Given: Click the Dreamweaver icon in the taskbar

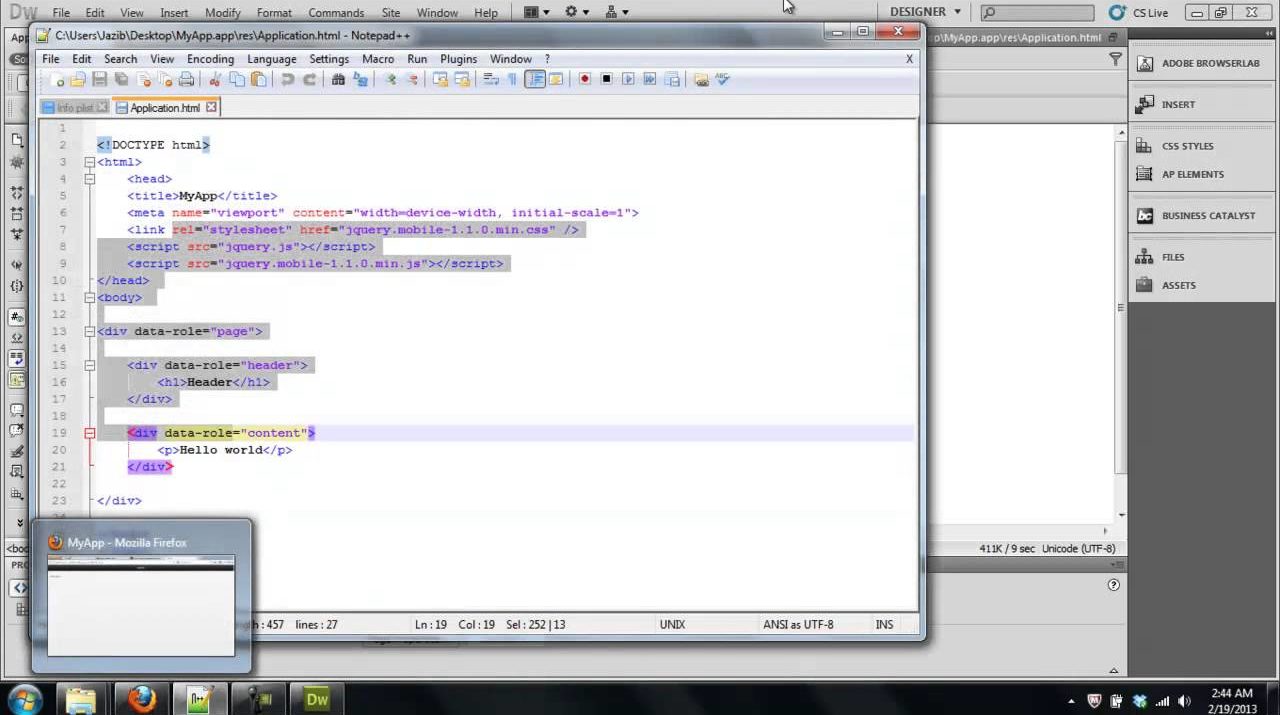Looking at the screenshot, I should tap(317, 699).
